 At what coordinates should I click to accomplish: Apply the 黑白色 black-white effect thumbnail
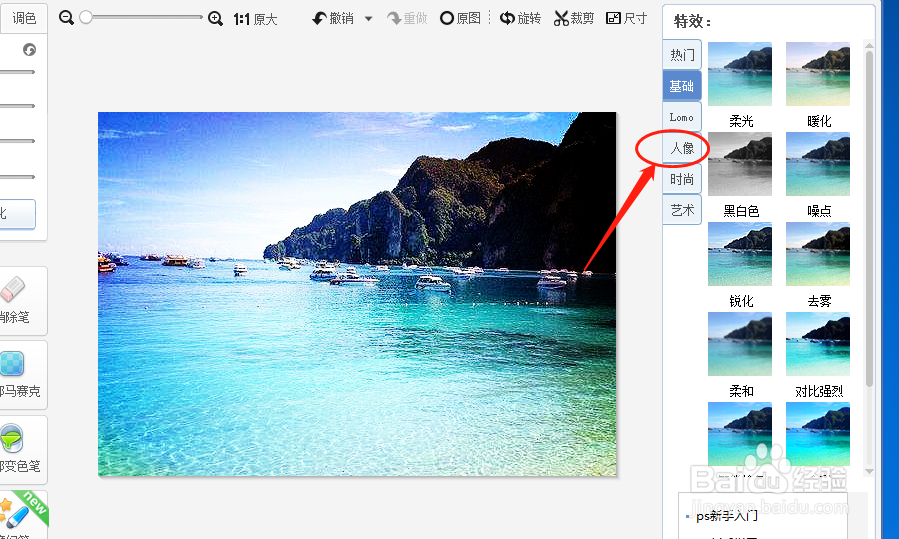click(740, 164)
